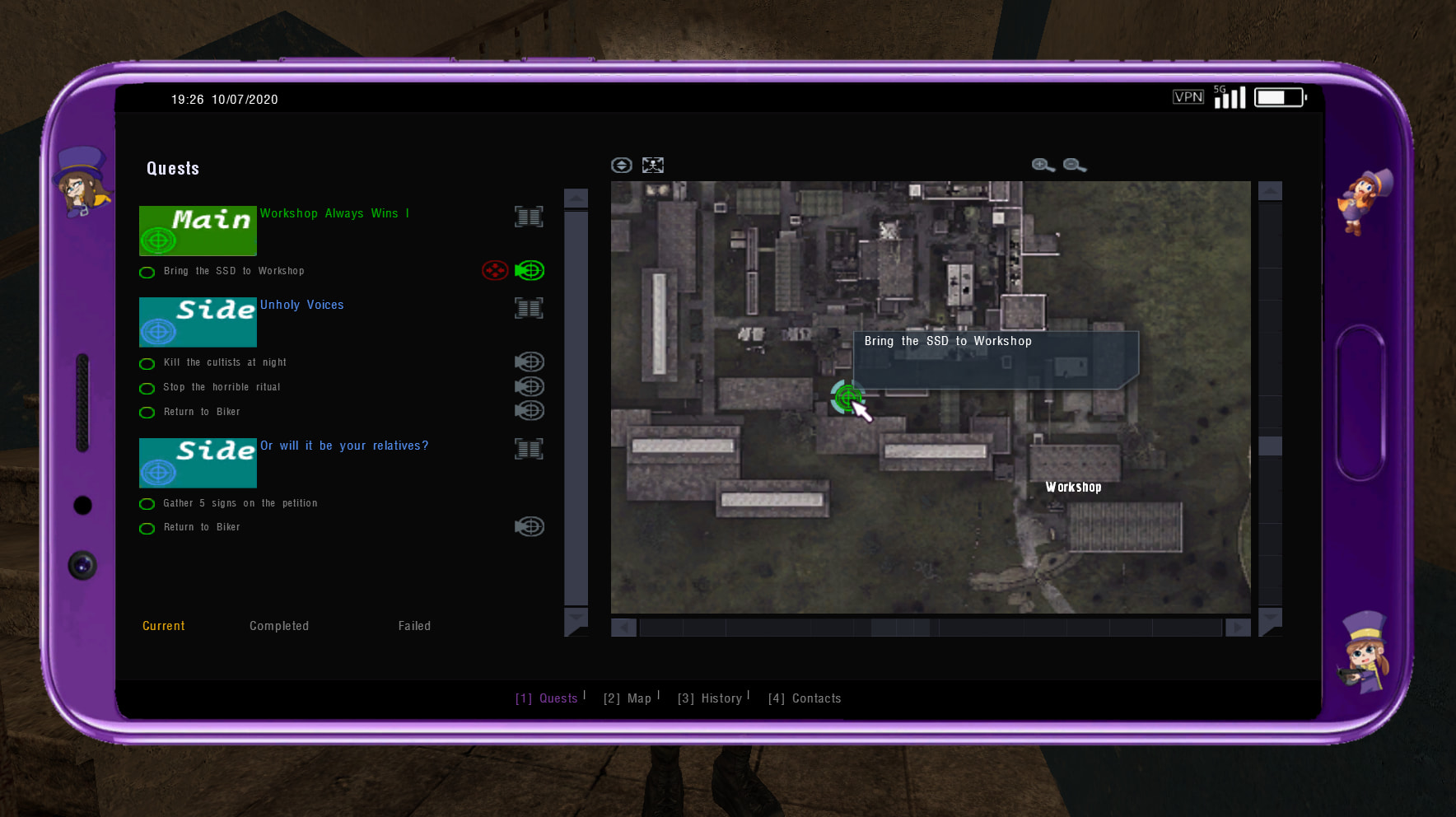The height and width of the screenshot is (817, 1456).
Task: Click the battery indicator icon
Action: [x=1279, y=98]
